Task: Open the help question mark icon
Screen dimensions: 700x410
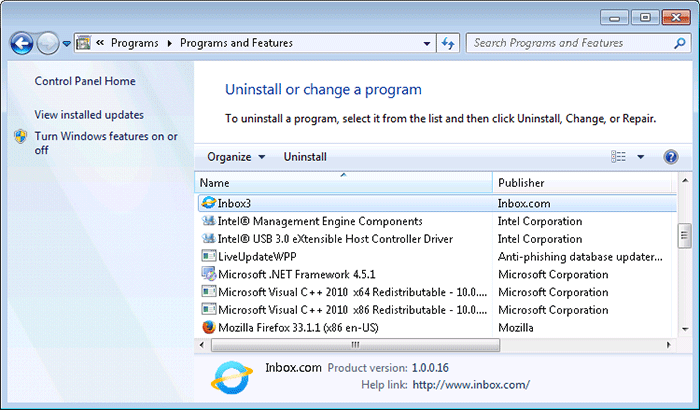Action: tap(671, 157)
